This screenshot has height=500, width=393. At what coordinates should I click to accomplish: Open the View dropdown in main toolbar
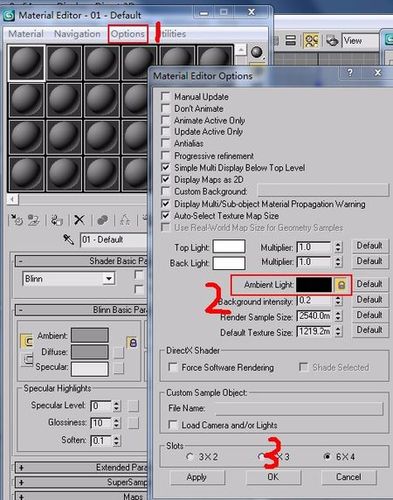361,41
